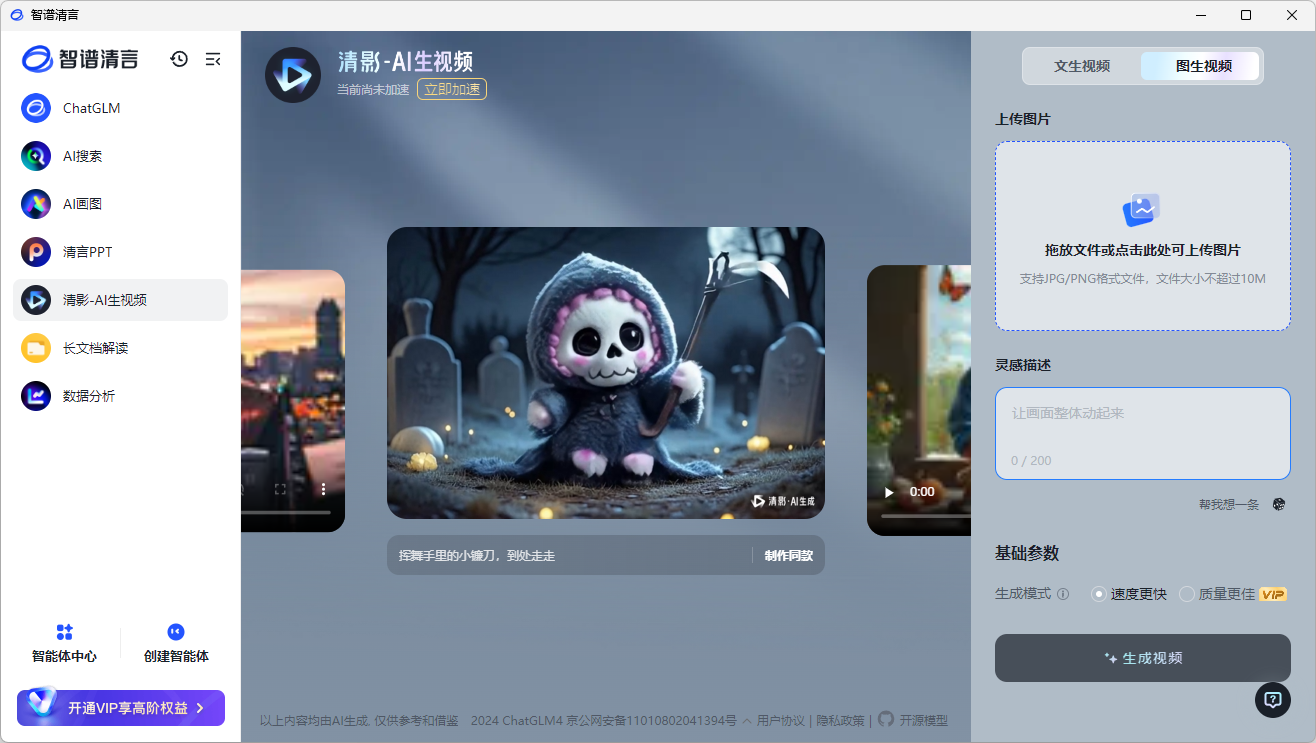Image resolution: width=1316 pixels, height=743 pixels.
Task: Click the info icon beside 生成模式
Action: point(1063,594)
